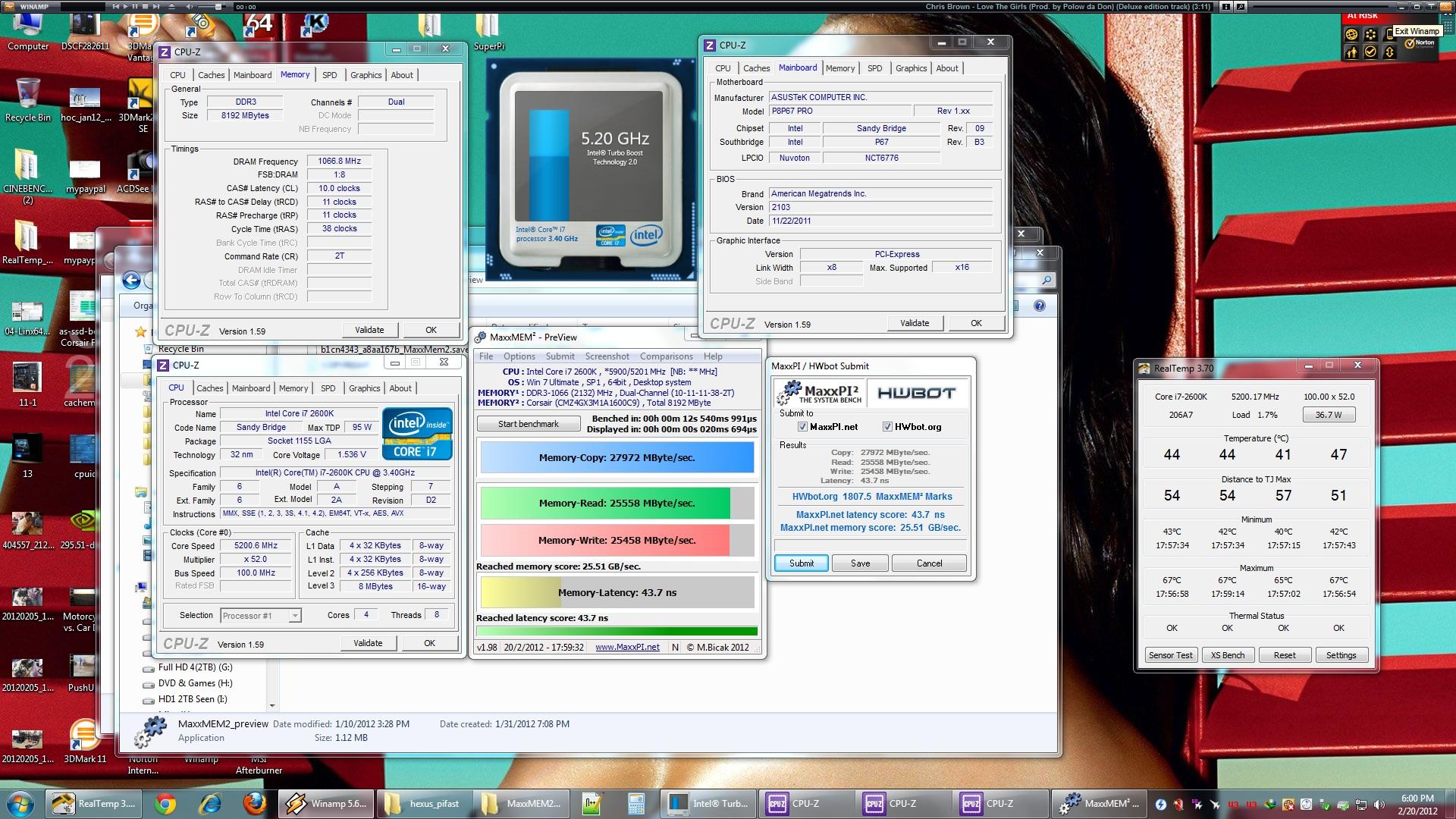Select Full HD 4(2TB) (G:) drive
Viewport: 1456px width, 819px height.
point(187,667)
